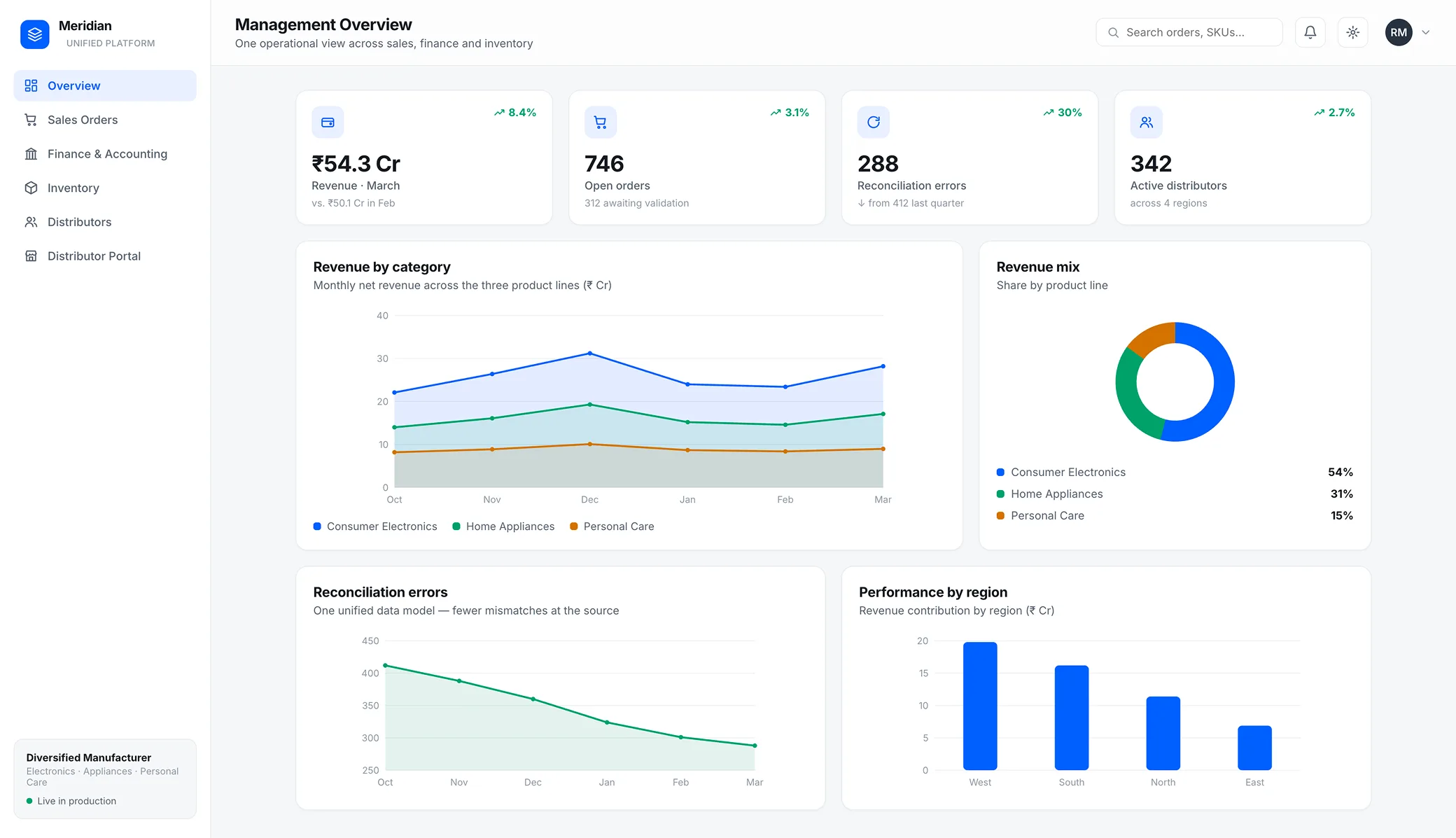The width and height of the screenshot is (1456, 838).
Task: Click the ₹54.3 Cr revenue value
Action: (356, 164)
